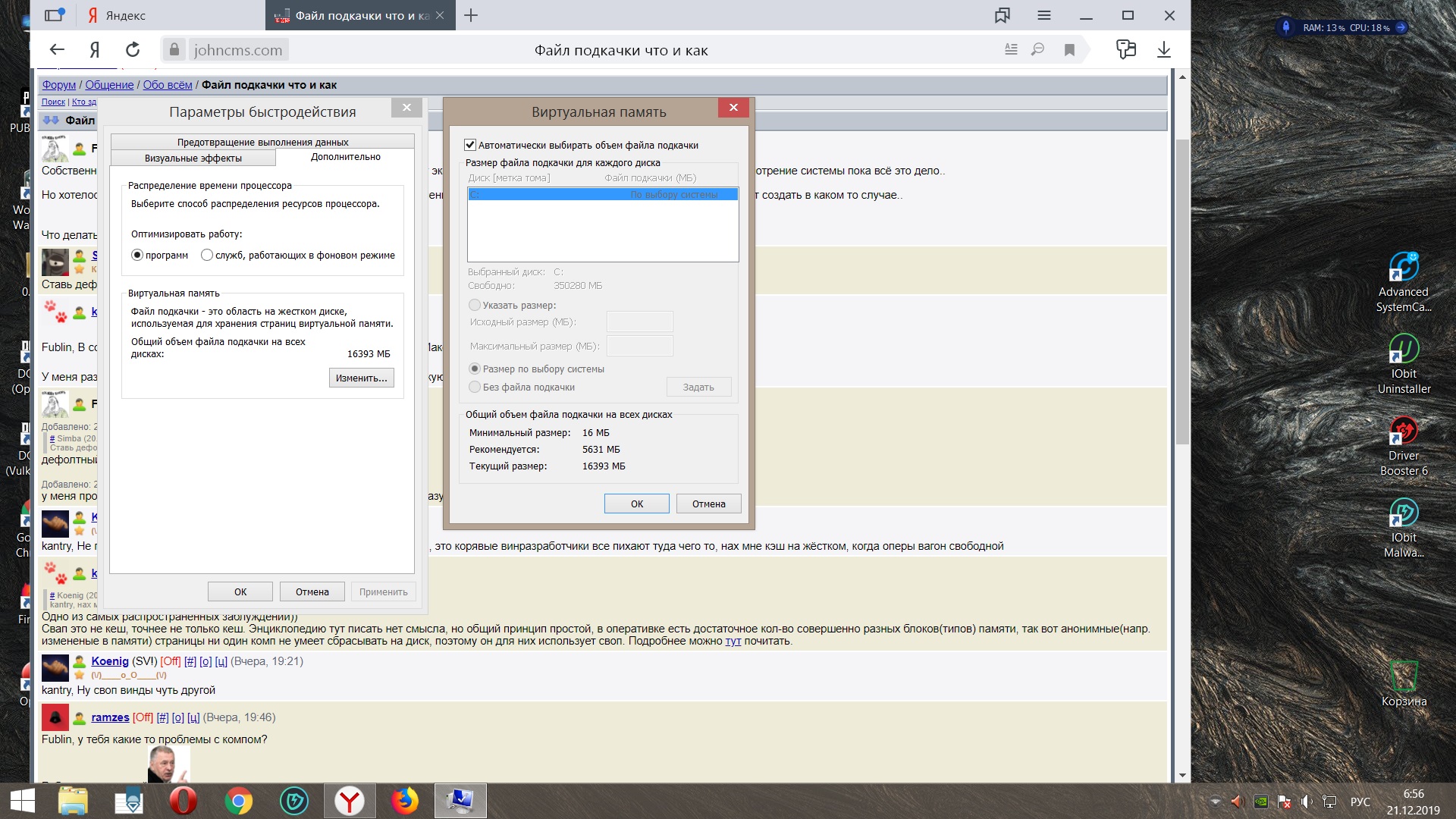Click the bookmark icon in address bar
Image resolution: width=1456 pixels, height=819 pixels.
tap(1069, 50)
